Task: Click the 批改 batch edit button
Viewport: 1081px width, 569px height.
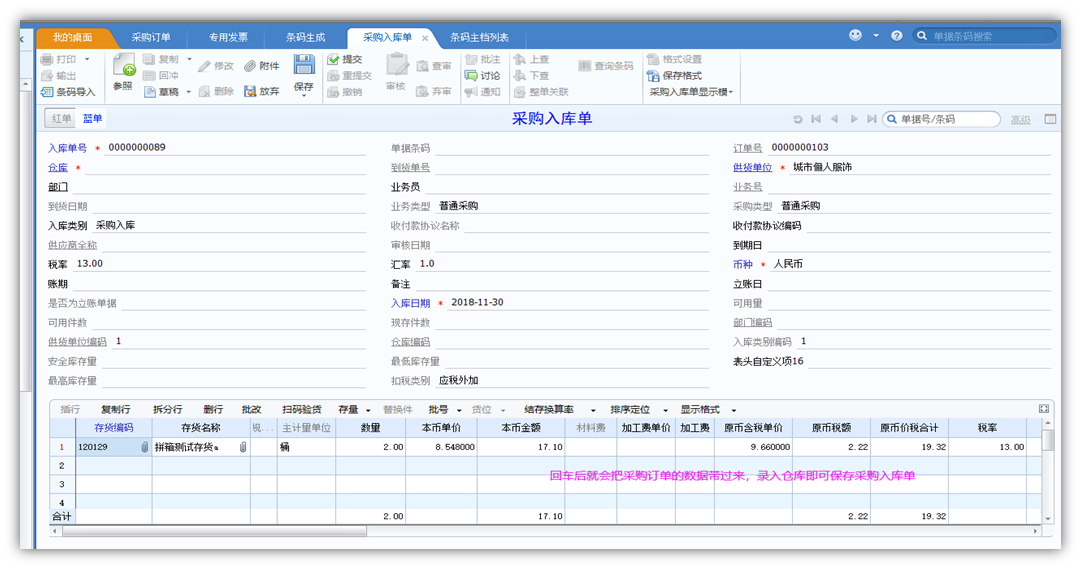Action: tap(252, 410)
